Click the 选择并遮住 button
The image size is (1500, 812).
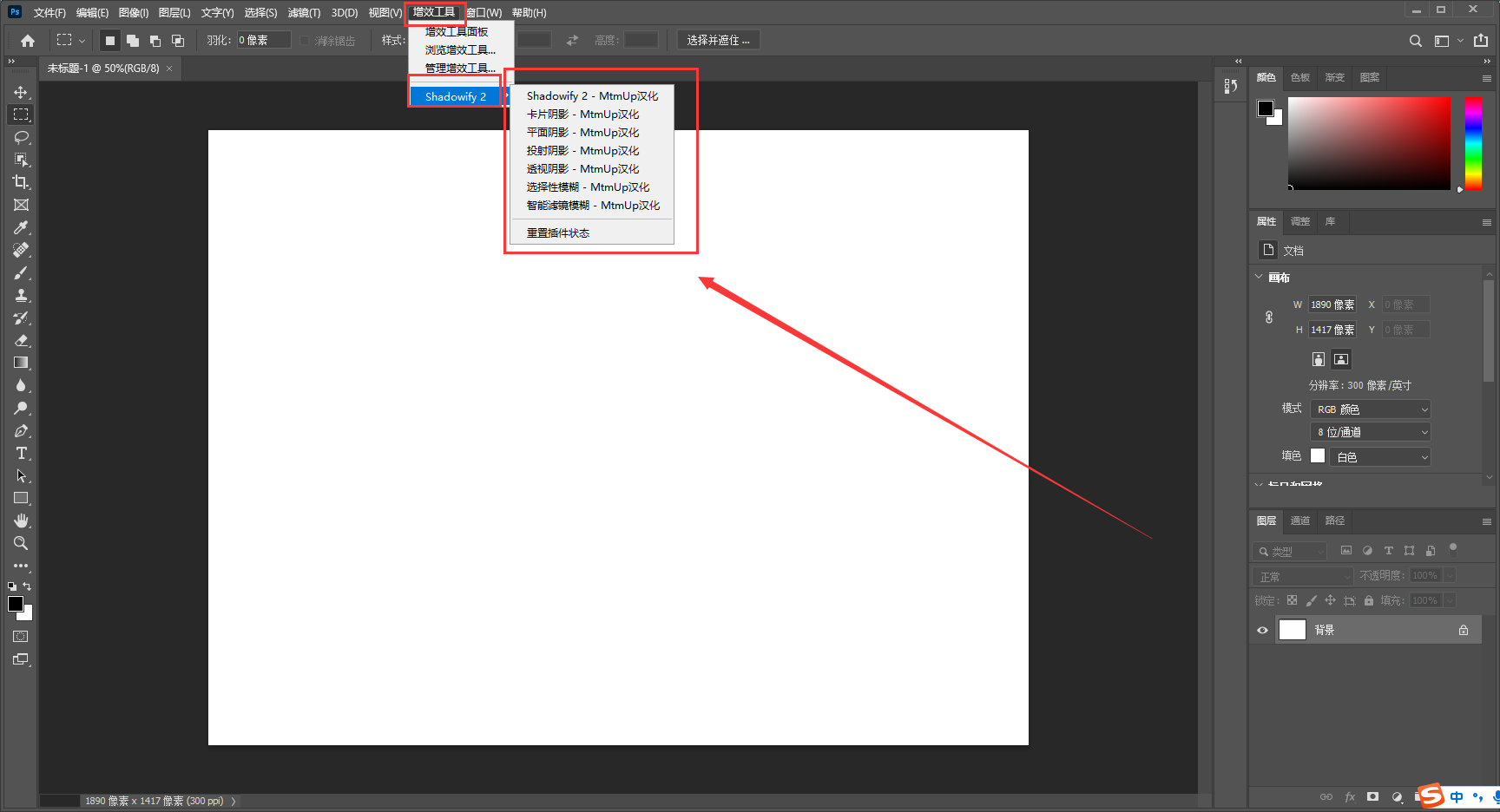point(718,40)
